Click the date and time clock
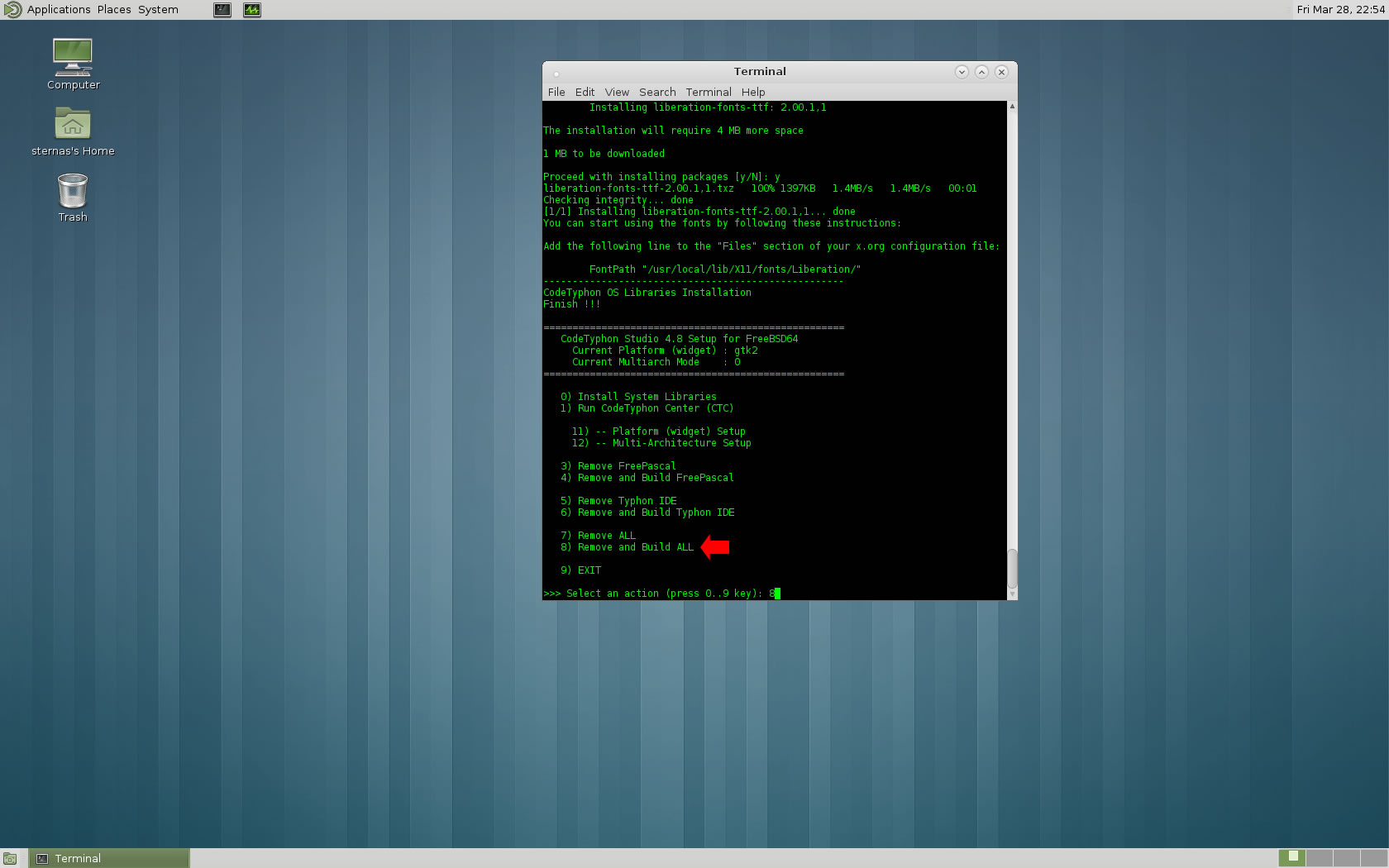1389x868 pixels. 1340,10
